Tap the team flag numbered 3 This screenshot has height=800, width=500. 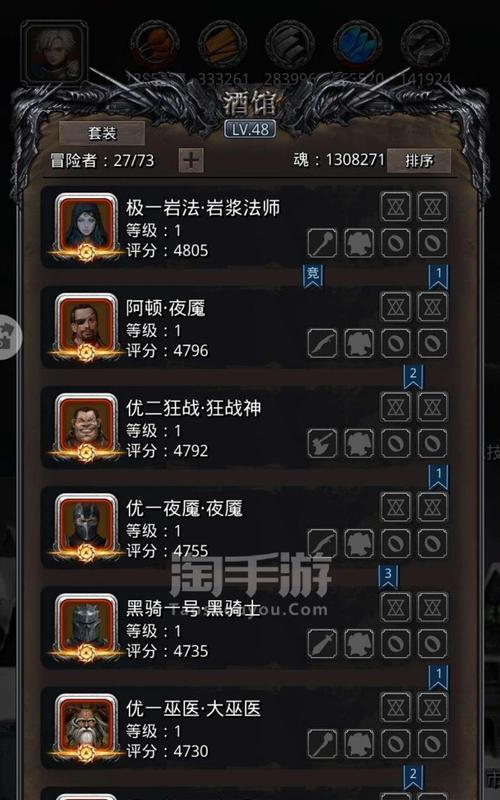388,576
